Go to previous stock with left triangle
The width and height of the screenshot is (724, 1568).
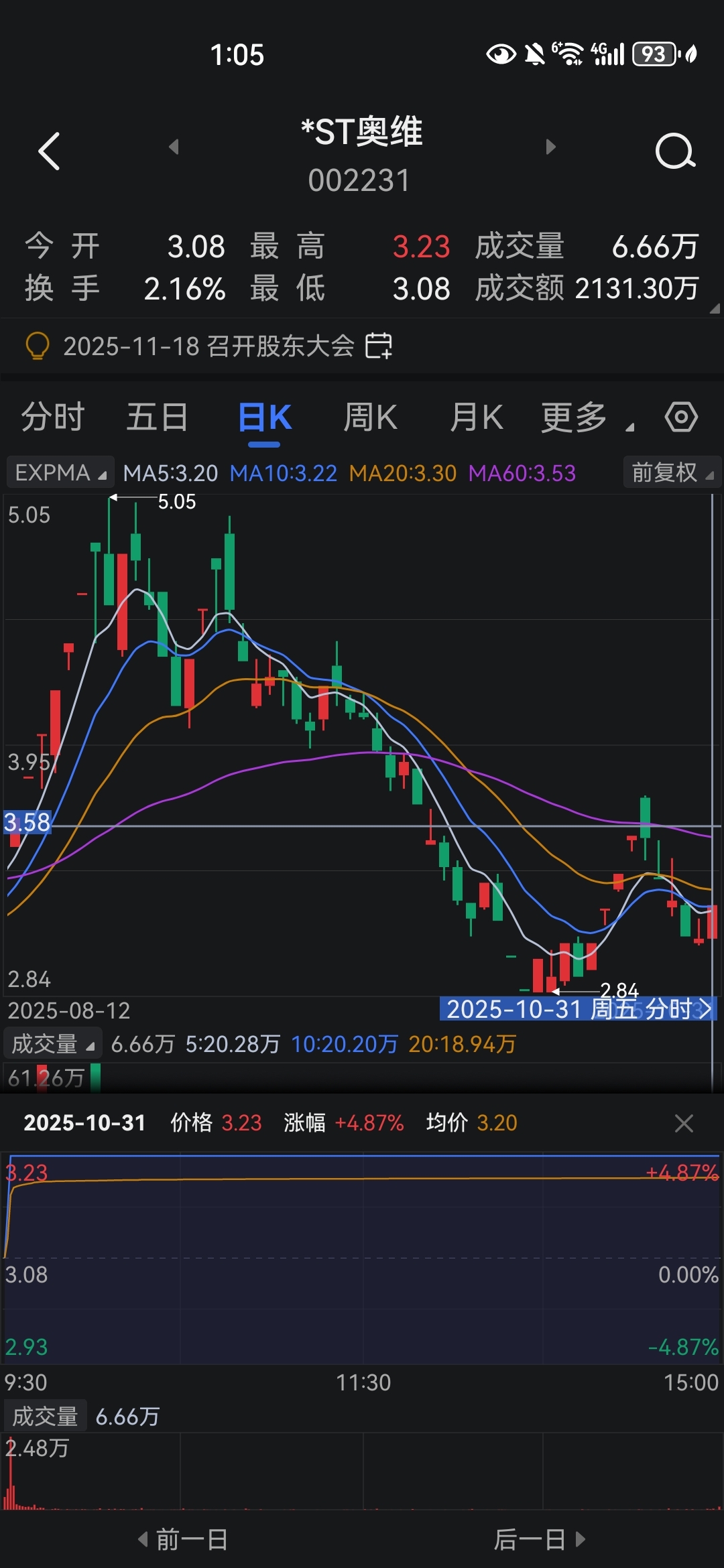174,147
